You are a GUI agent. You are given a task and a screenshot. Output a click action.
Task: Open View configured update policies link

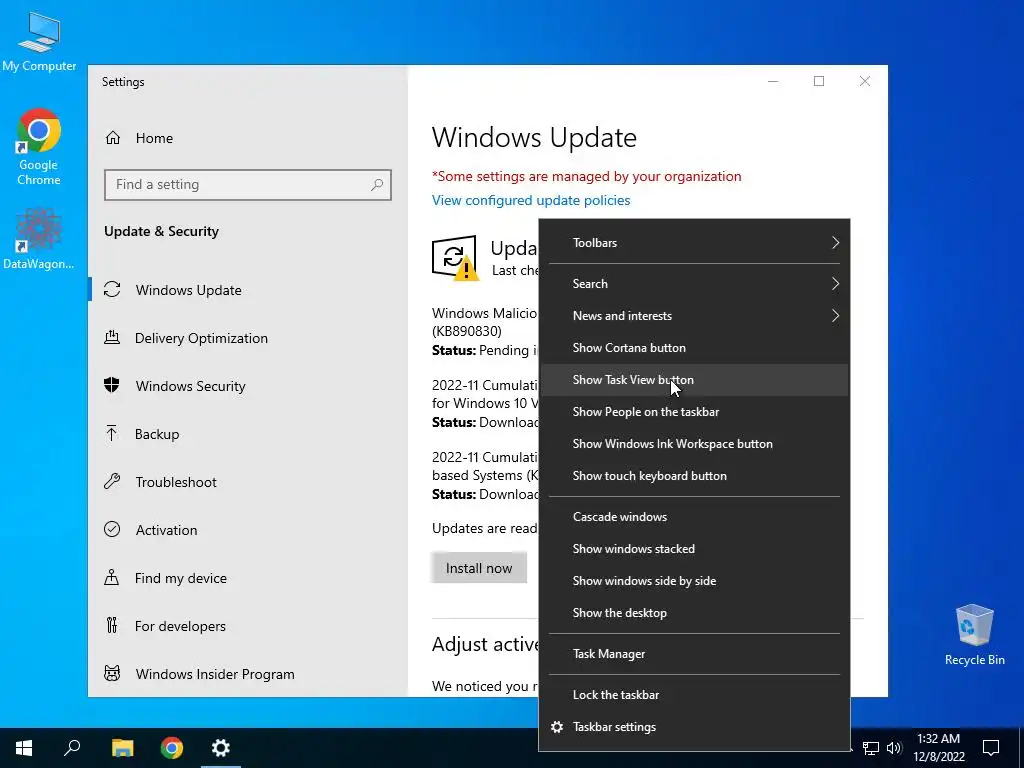pos(531,200)
